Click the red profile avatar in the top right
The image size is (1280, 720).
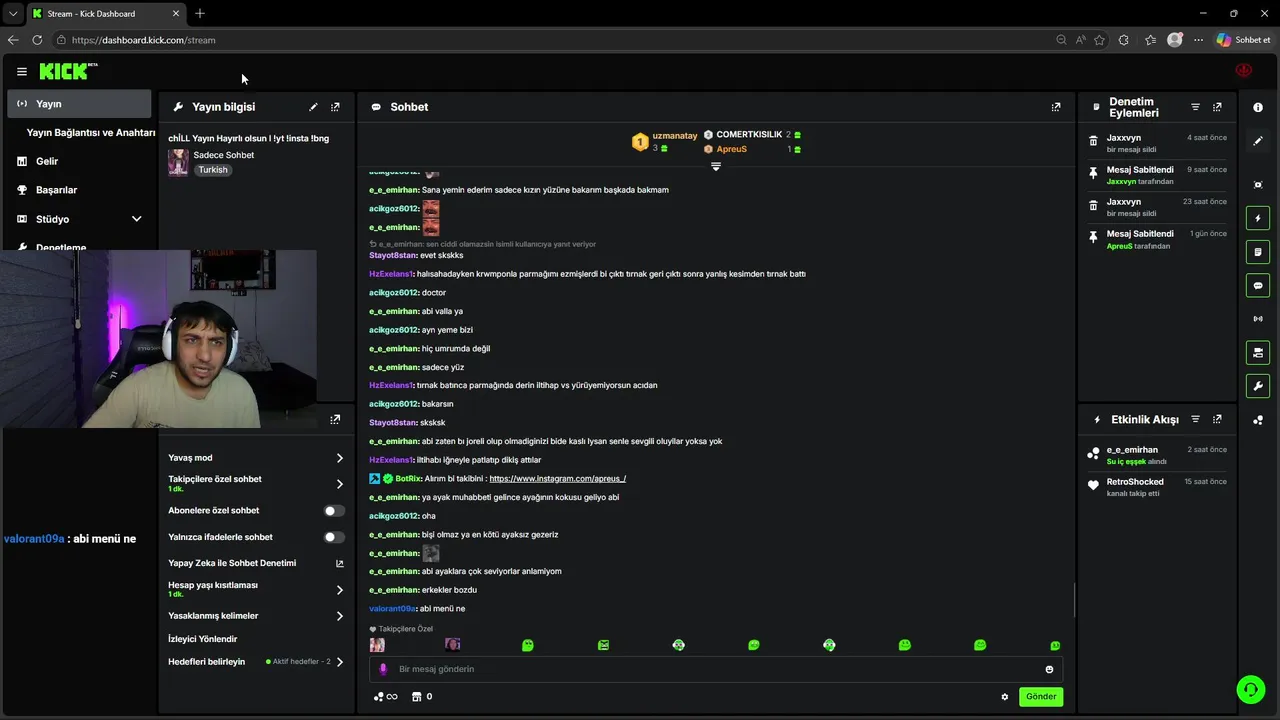coord(1244,71)
